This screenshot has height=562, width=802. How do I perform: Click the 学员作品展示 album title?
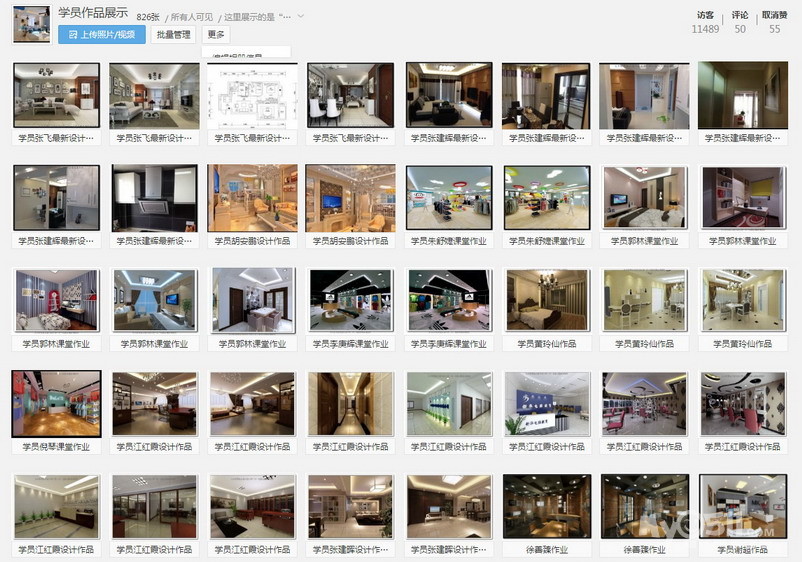tap(93, 13)
